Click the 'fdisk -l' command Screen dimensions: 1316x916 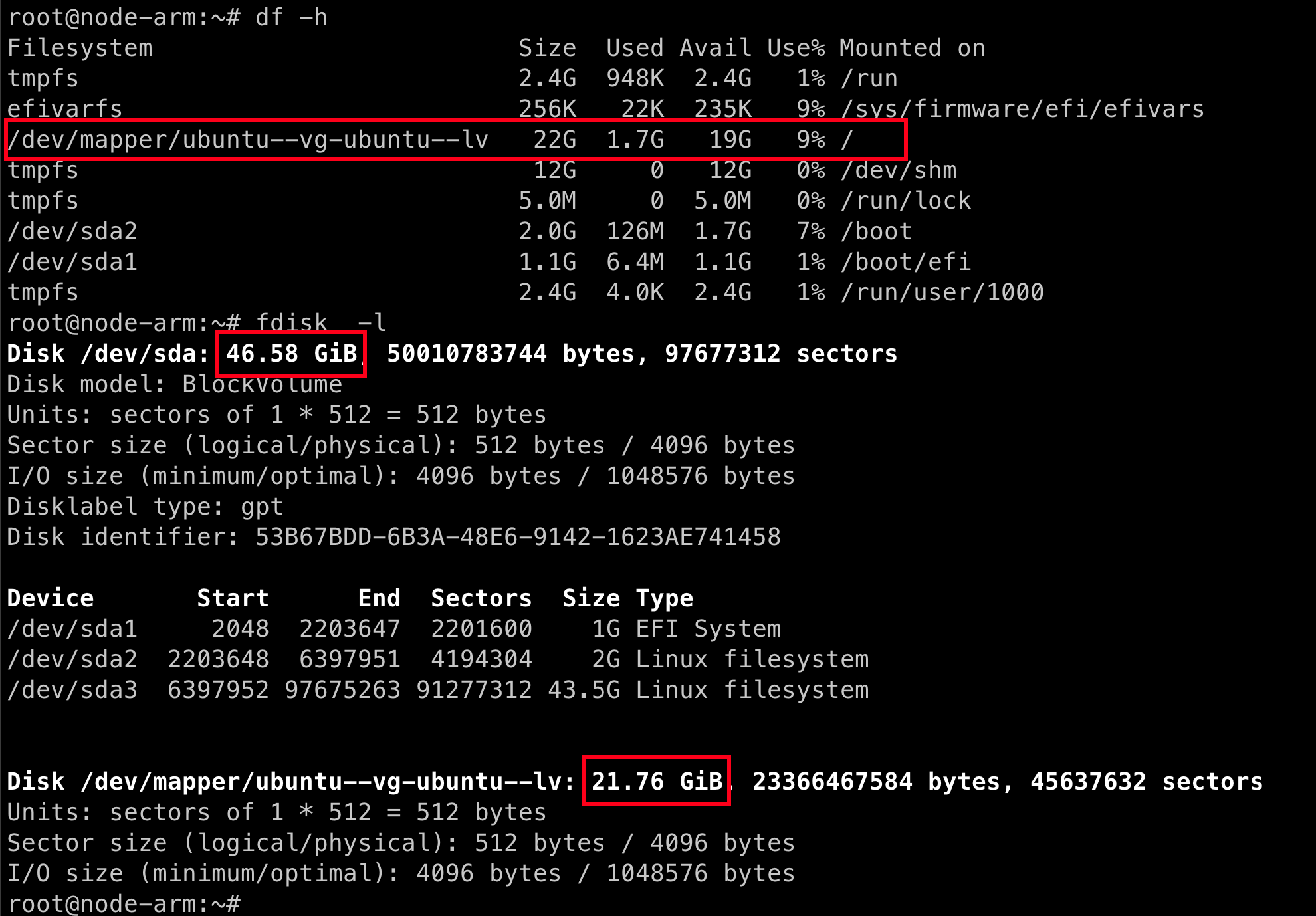coord(320,323)
